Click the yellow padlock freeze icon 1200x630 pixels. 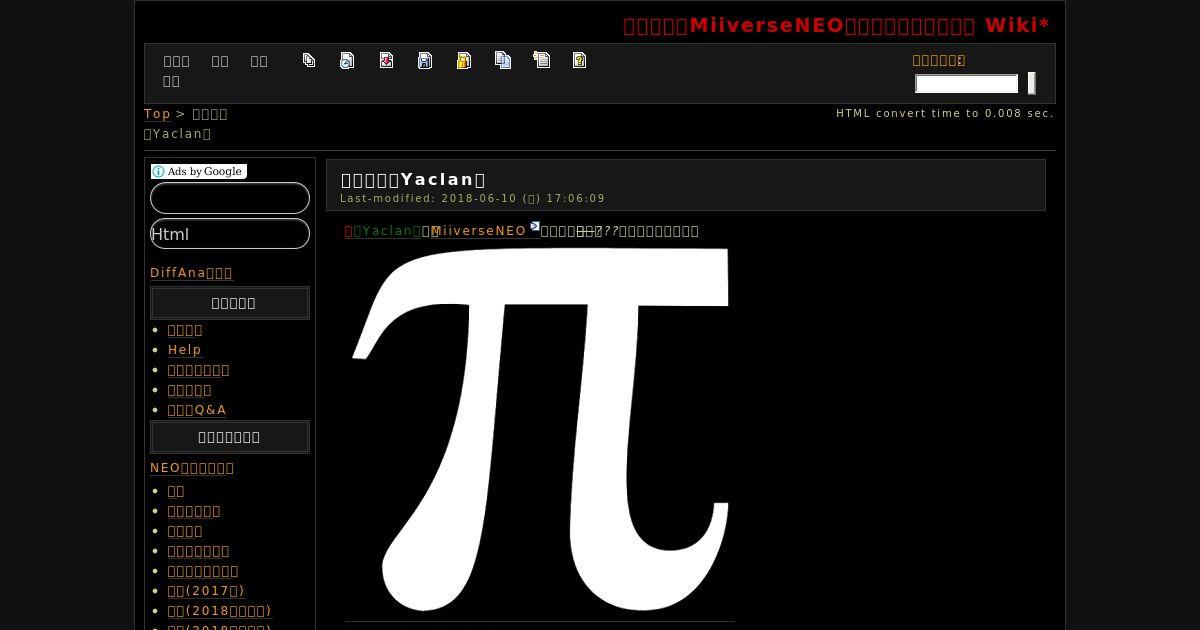pyautogui.click(x=464, y=60)
